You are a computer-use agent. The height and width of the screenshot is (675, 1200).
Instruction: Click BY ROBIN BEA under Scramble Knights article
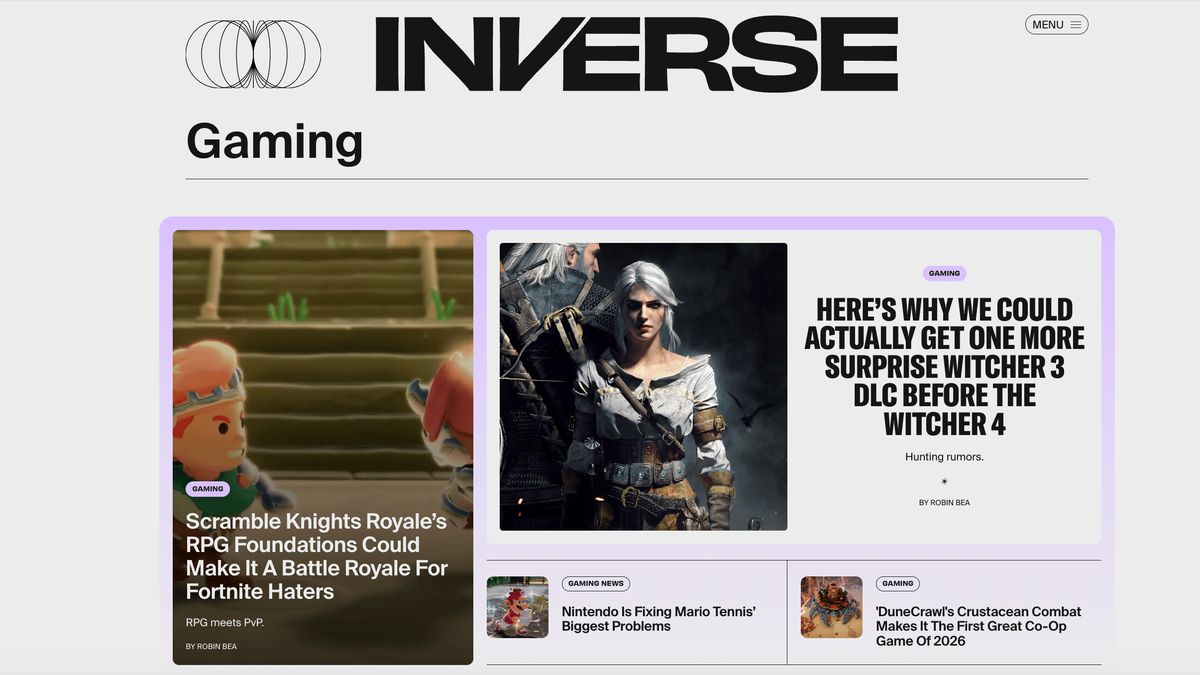[x=211, y=646]
